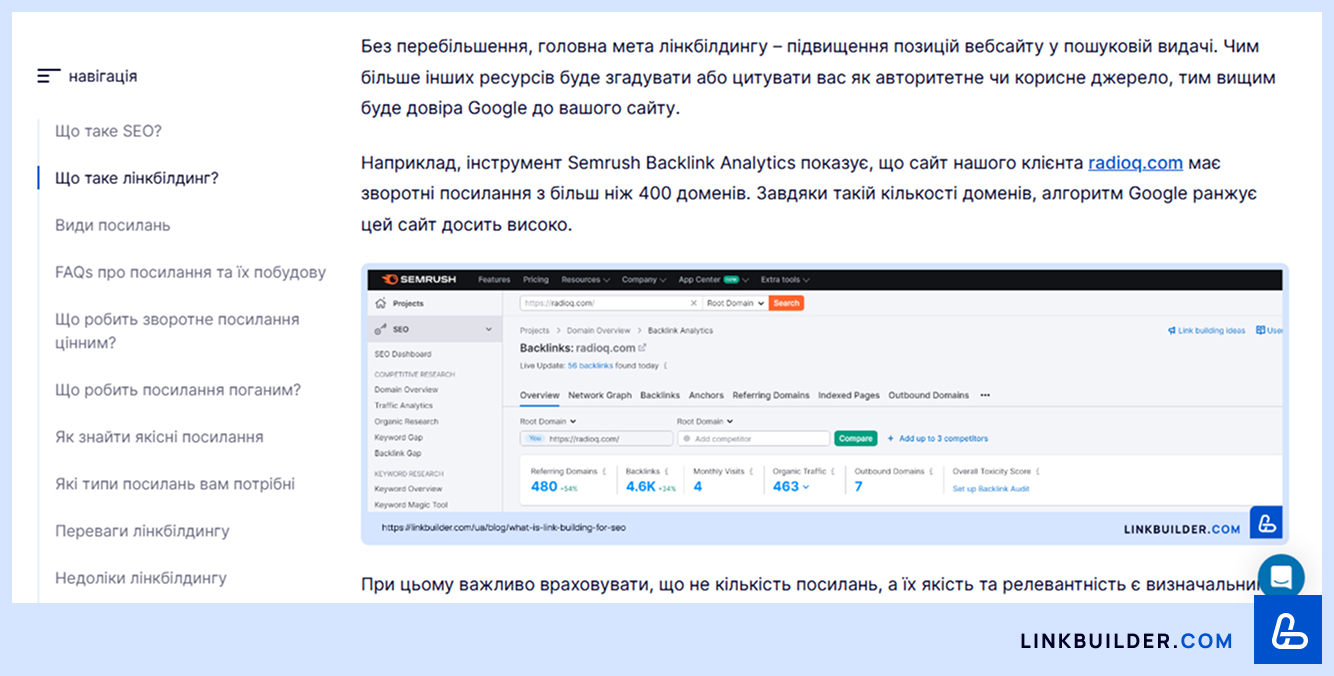Image resolution: width=1334 pixels, height=676 pixels.
Task: Open the Resources dropdown in Semrush header
Action: click(584, 280)
